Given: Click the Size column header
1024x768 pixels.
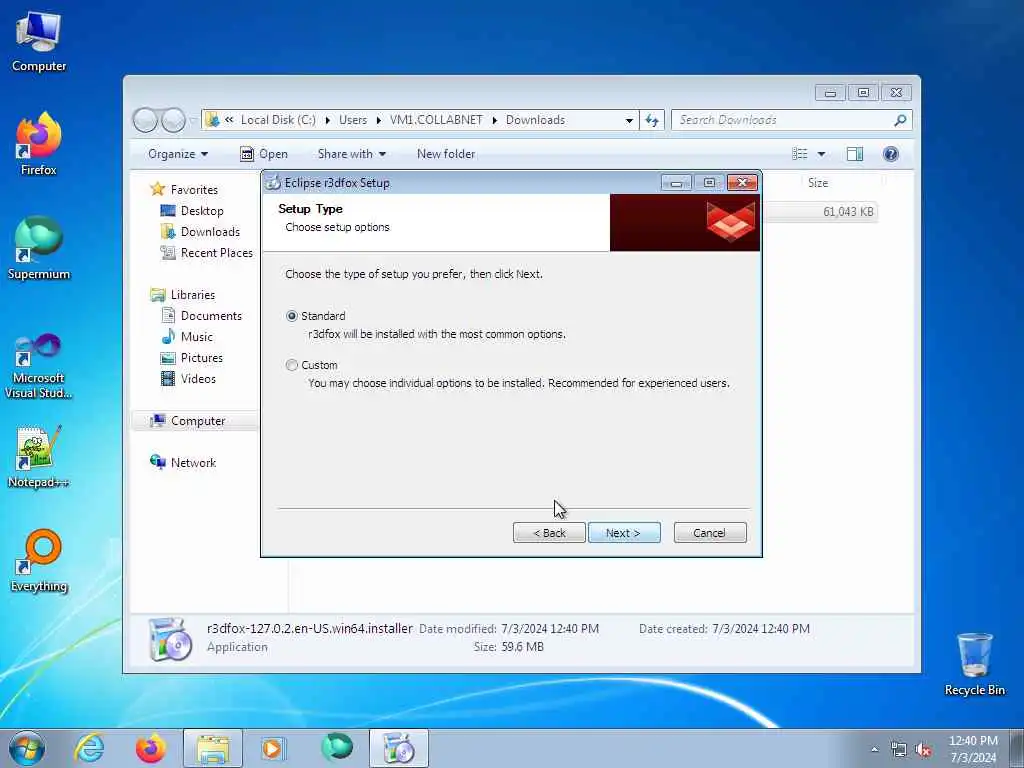Looking at the screenshot, I should pos(818,183).
